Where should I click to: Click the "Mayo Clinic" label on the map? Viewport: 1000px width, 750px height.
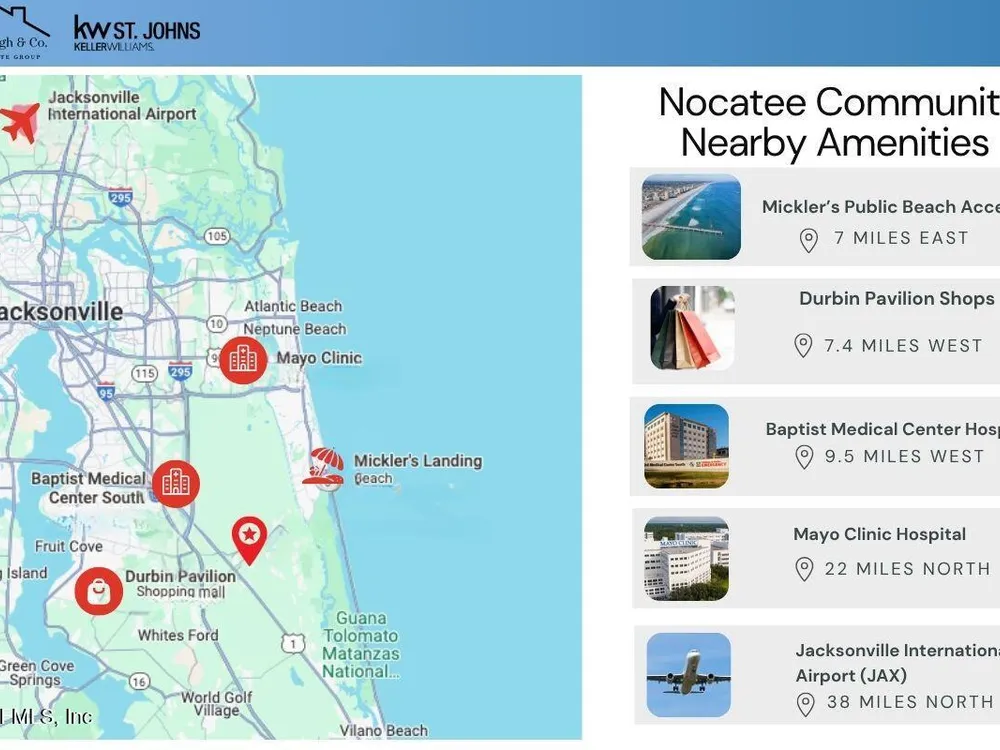(319, 358)
